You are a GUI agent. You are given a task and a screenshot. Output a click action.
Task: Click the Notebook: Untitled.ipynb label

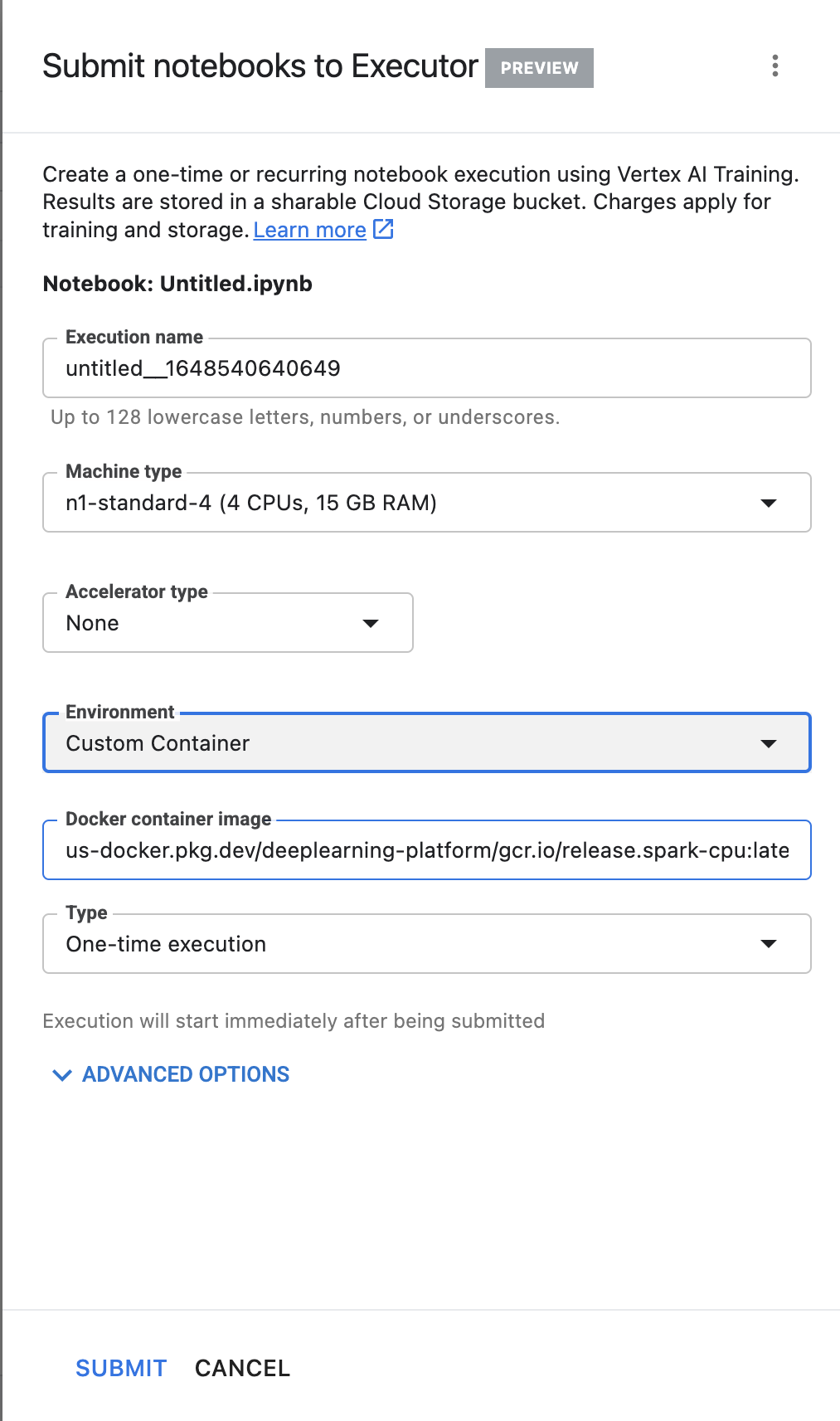point(177,284)
